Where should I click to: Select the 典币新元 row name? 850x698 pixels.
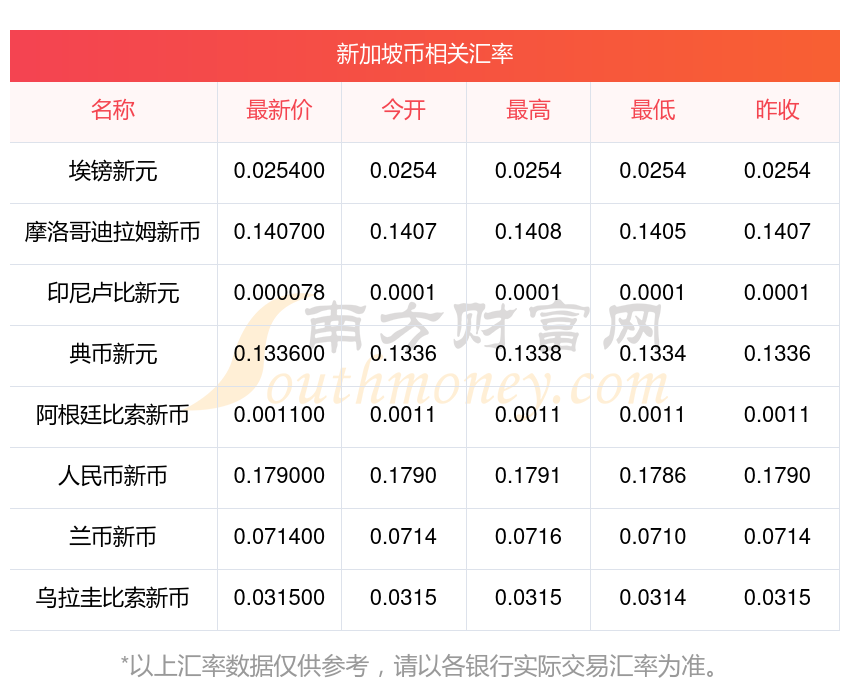pos(113,354)
